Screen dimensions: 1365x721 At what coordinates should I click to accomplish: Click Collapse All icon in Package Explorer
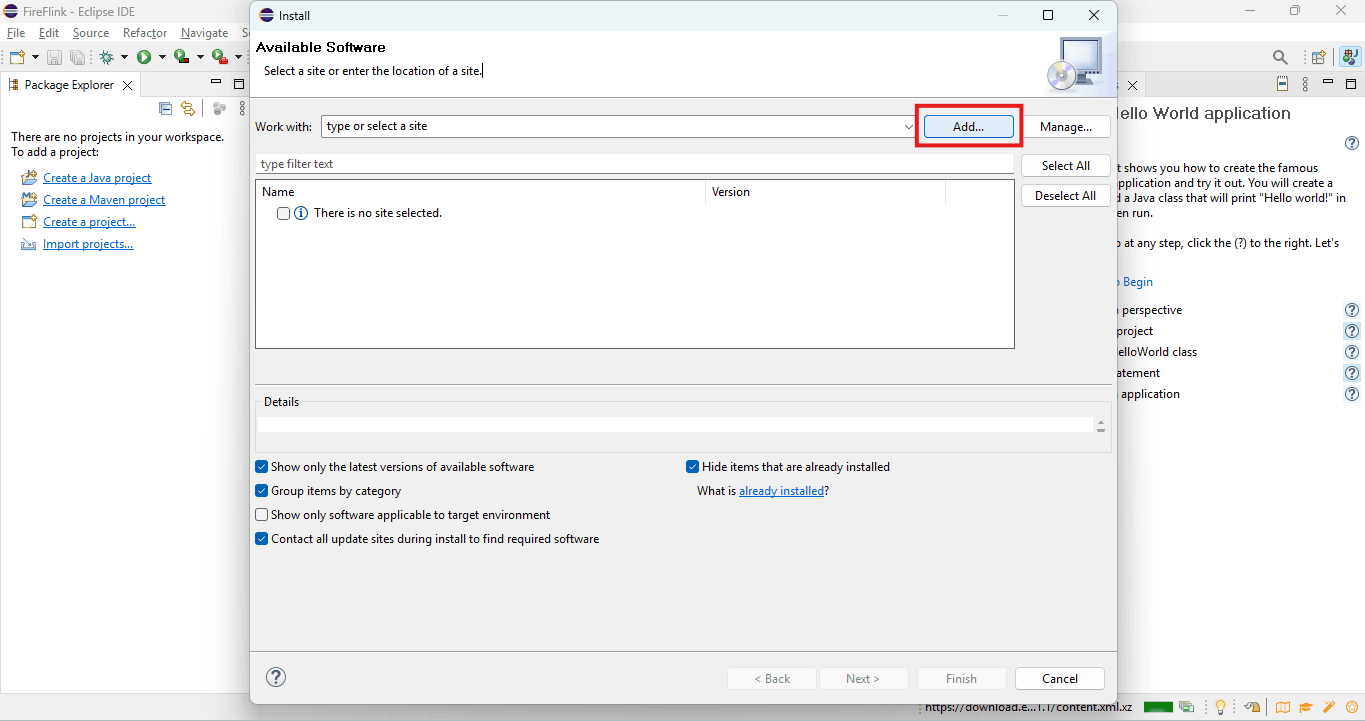(166, 108)
